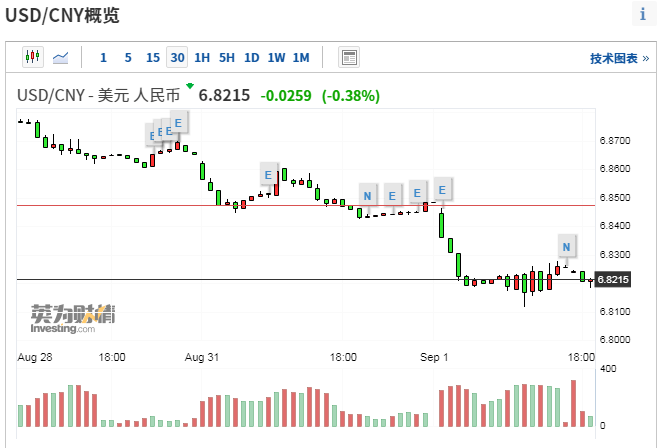661x448 pixels.
Task: Switch to area line chart view
Action: pos(60,57)
